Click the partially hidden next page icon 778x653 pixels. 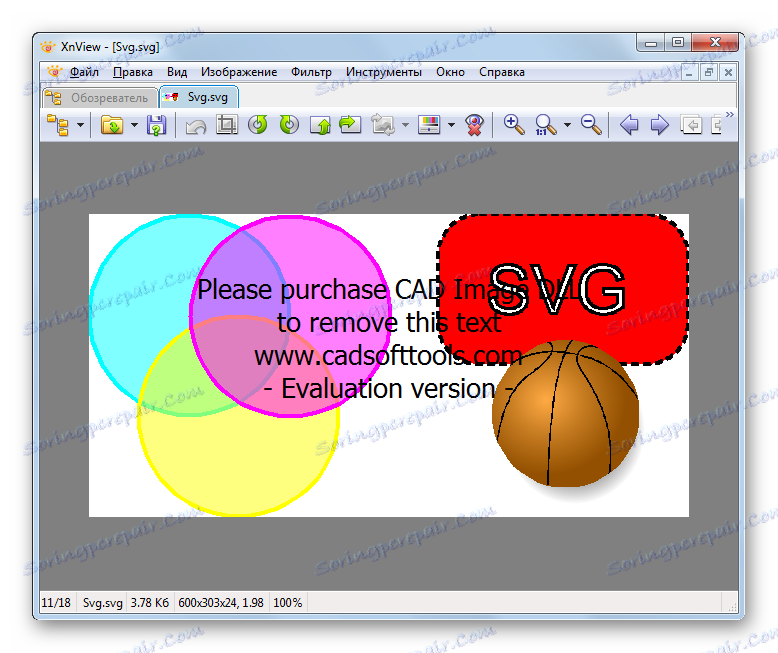(716, 125)
